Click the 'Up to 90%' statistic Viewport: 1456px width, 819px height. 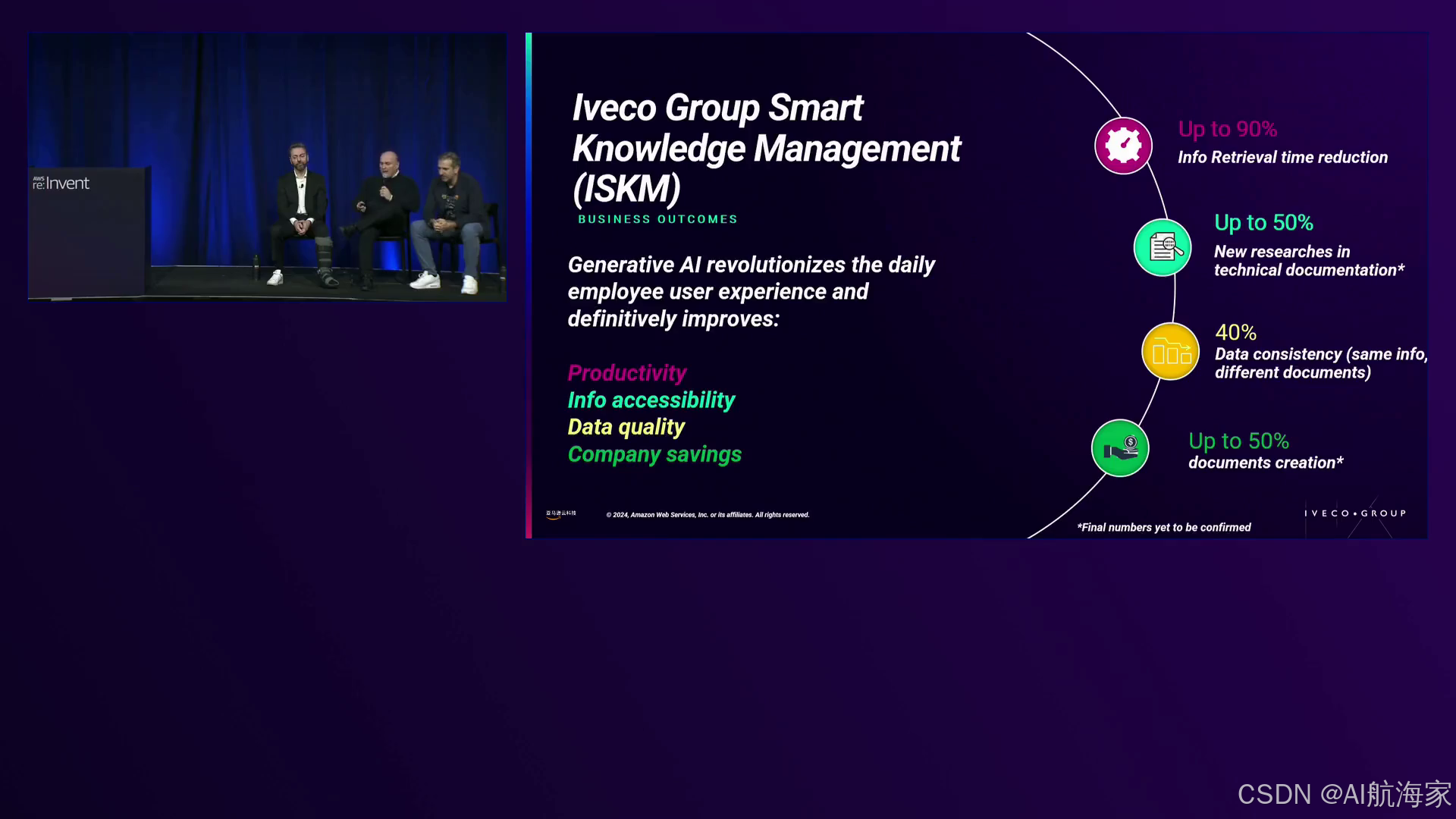[1227, 129]
